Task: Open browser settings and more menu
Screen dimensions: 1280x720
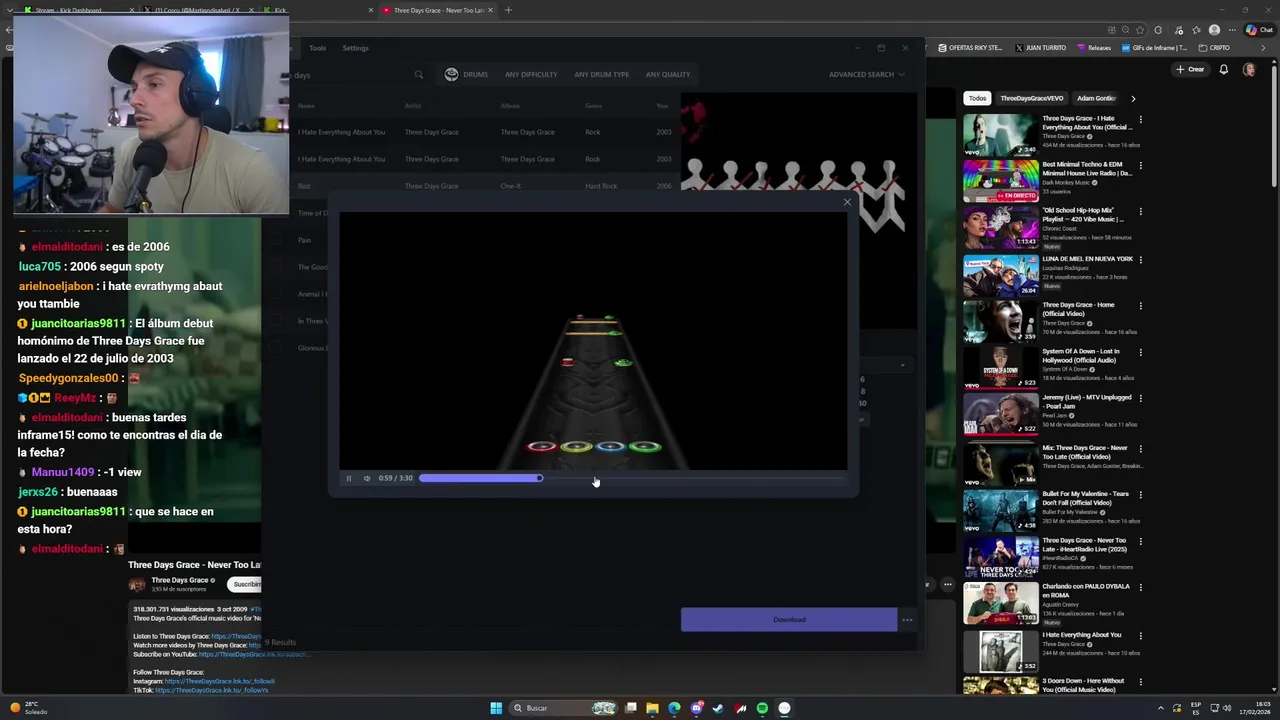Action: pos(1230,30)
